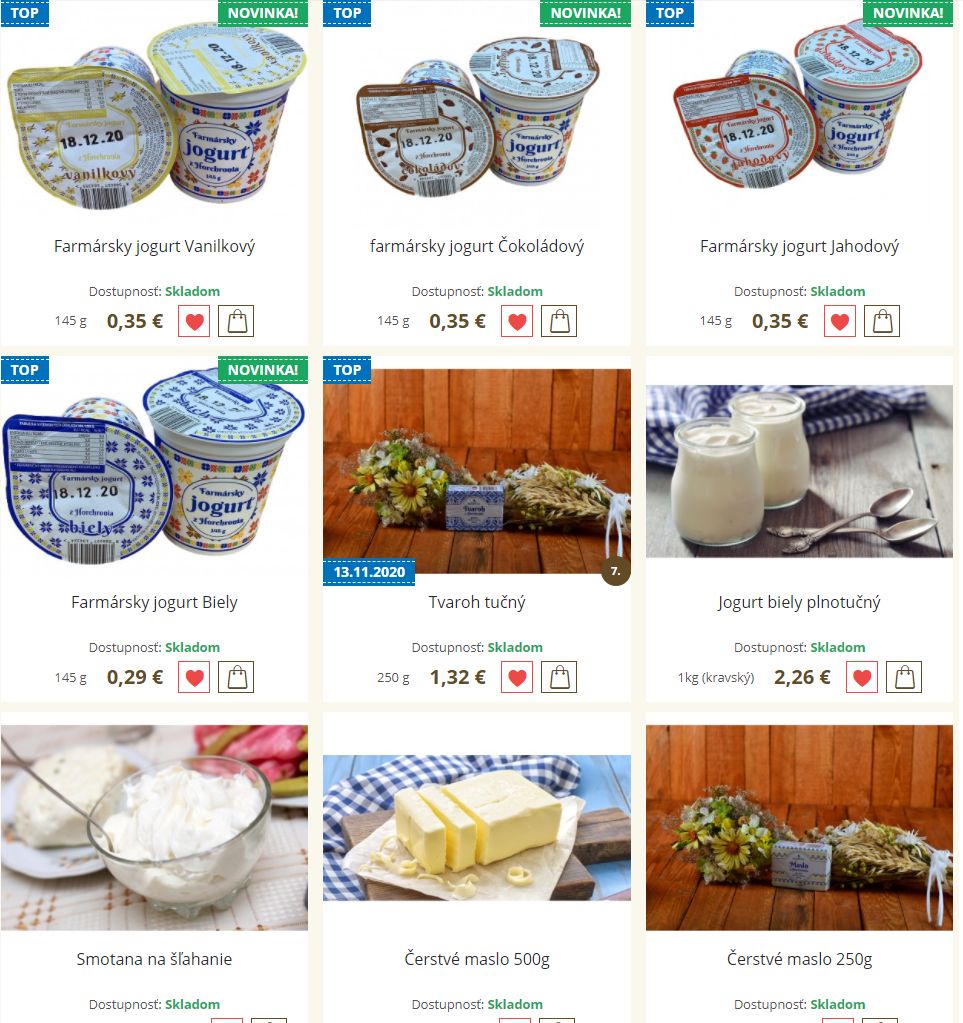Open Smotana na šľahanie product link
Viewport: 963px width, 1023px height.
(154, 959)
